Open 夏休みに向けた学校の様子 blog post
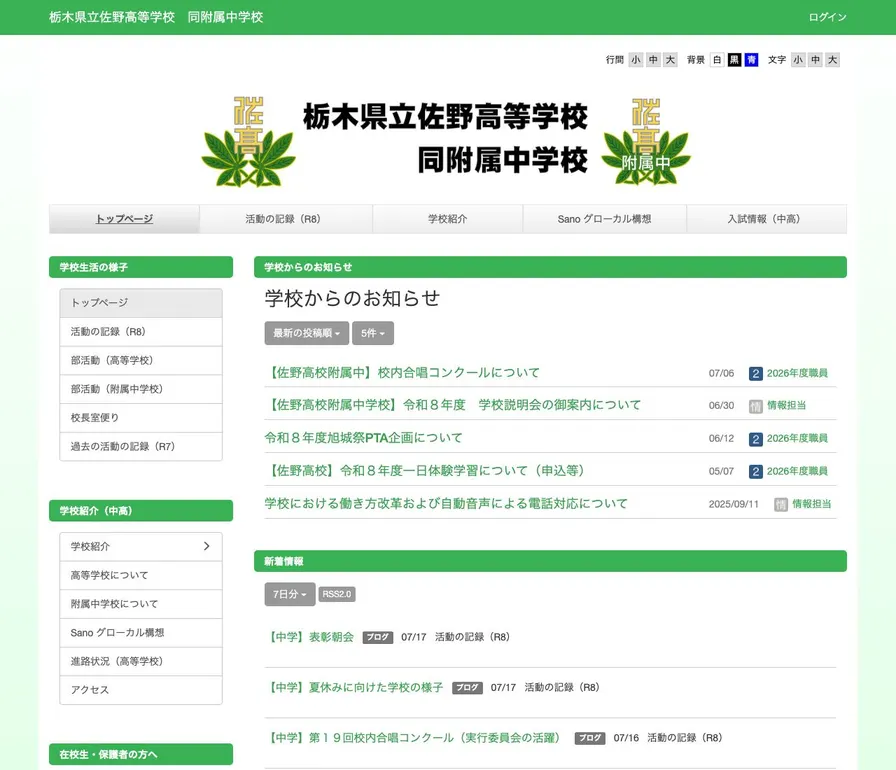896x770 pixels. point(356,687)
